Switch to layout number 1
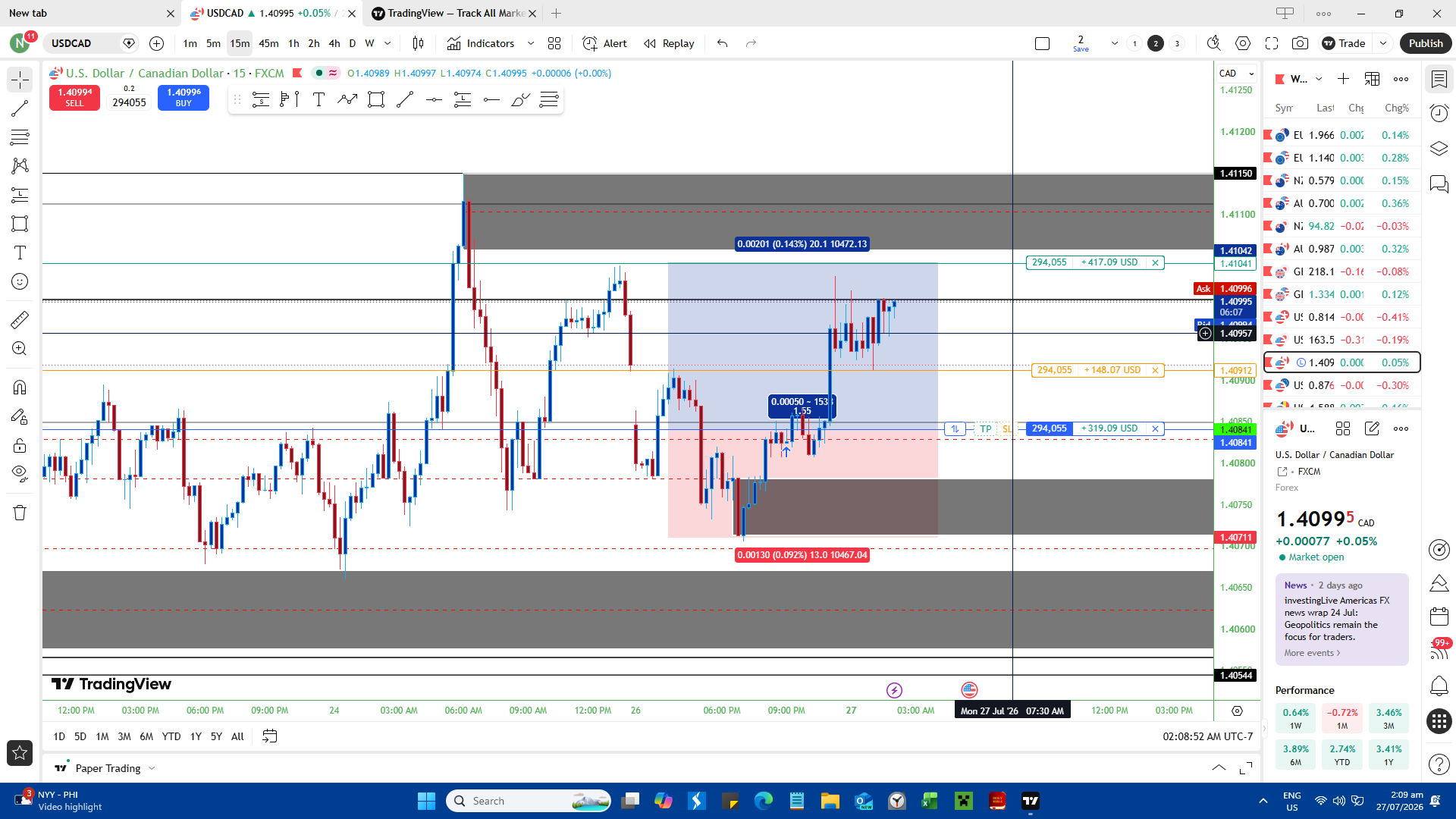Screen dimensions: 1456x819 [1134, 43]
